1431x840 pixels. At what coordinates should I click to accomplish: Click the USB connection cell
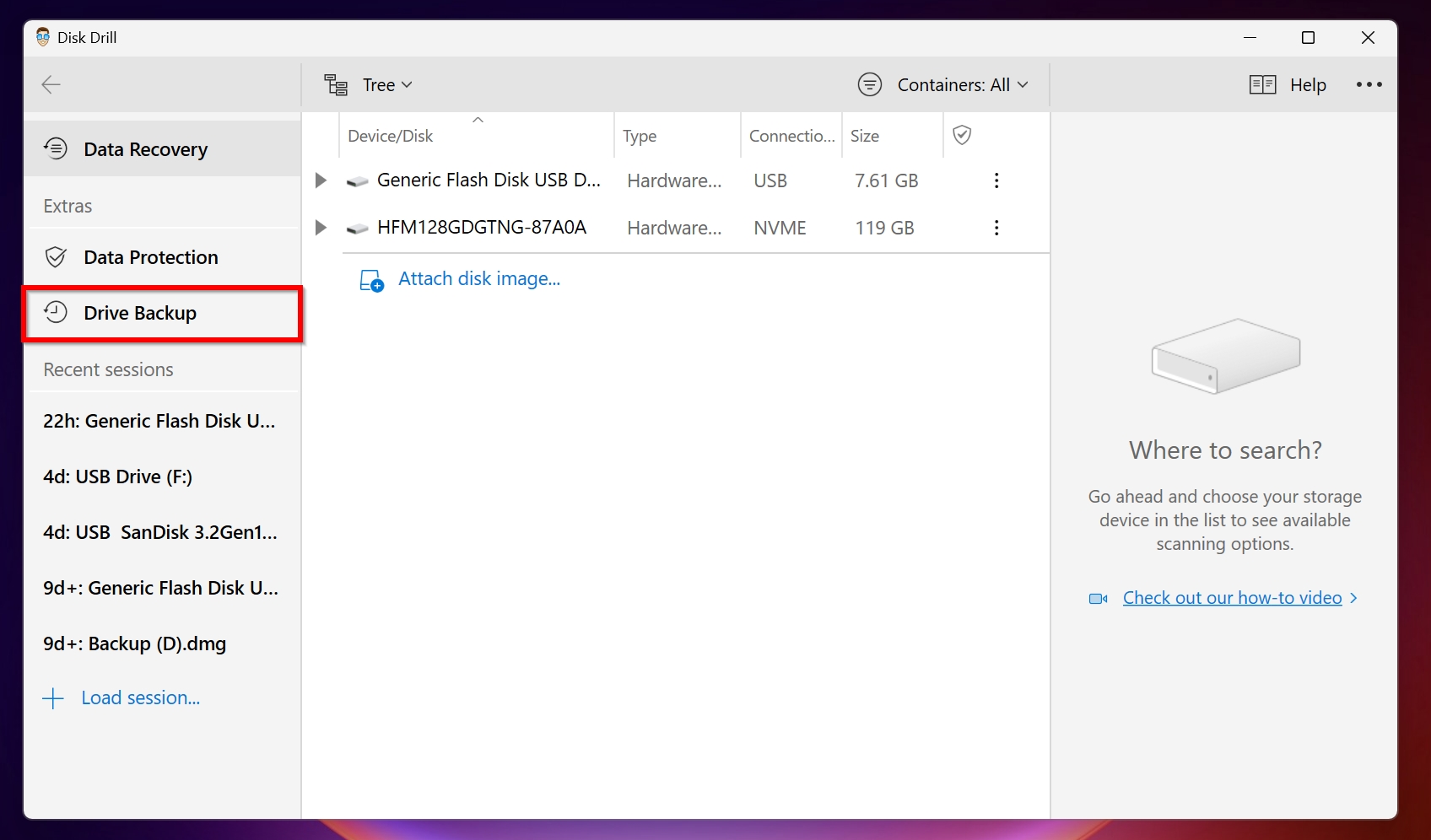(770, 180)
